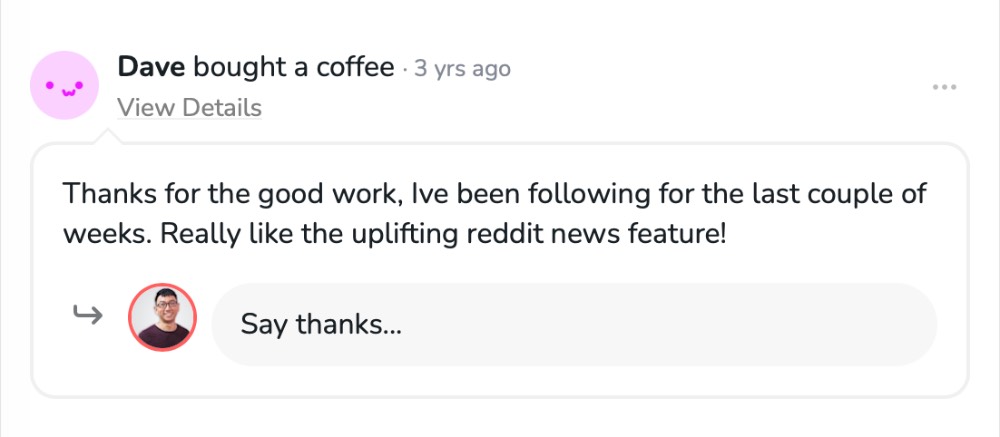Open the View Details link
This screenshot has height=437, width=1000.
189,108
